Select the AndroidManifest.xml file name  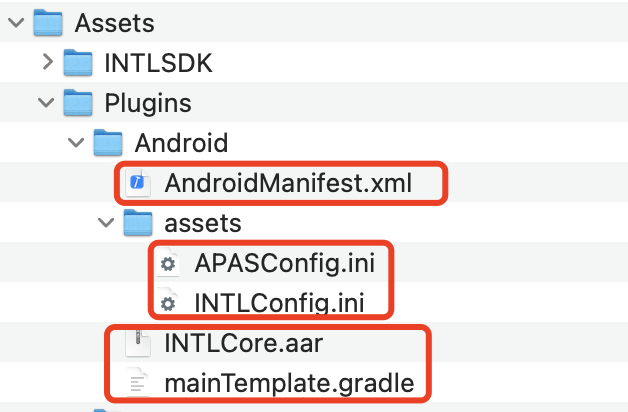[288, 183]
